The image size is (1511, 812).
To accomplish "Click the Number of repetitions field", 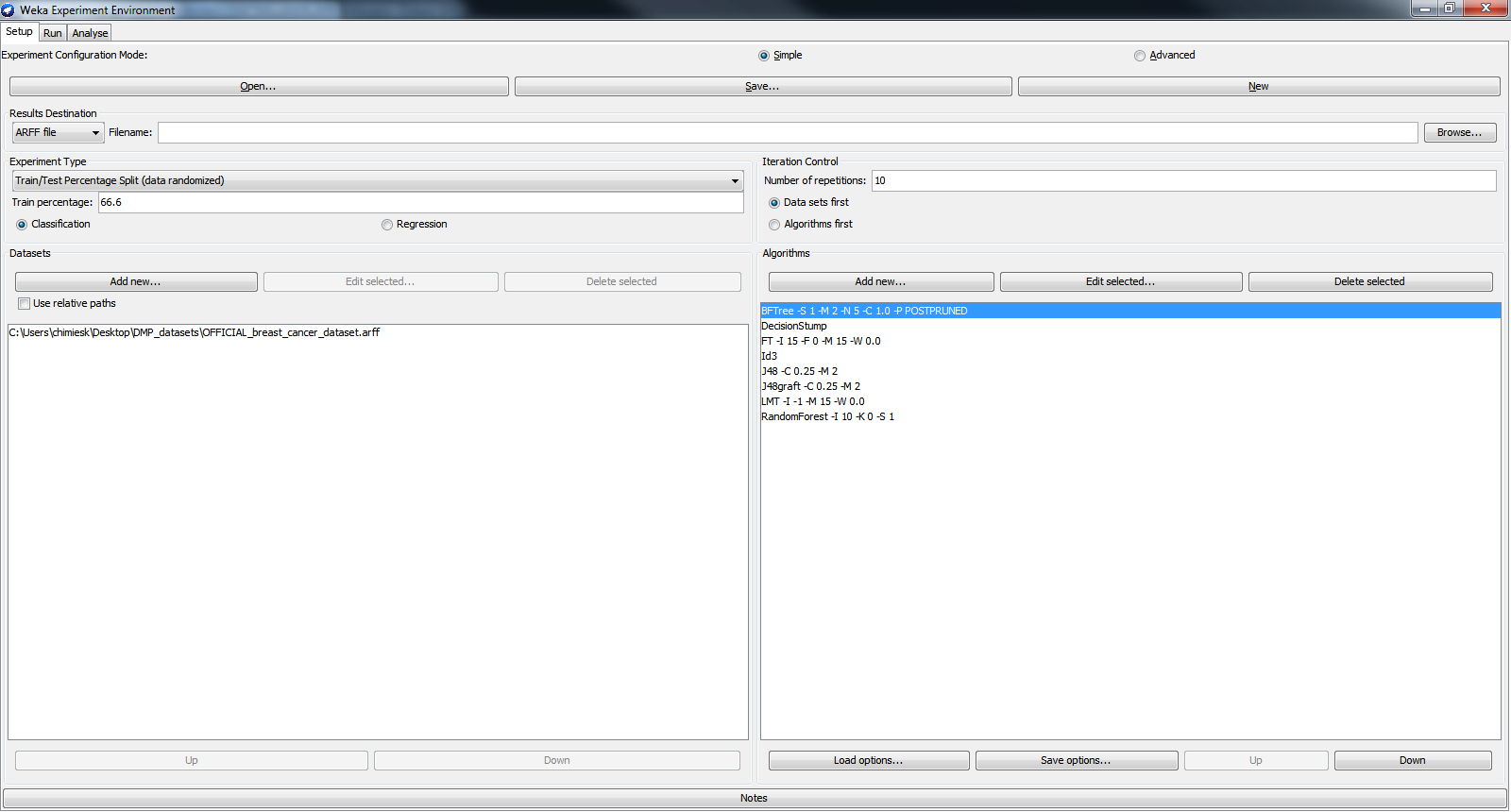I will (1184, 180).
